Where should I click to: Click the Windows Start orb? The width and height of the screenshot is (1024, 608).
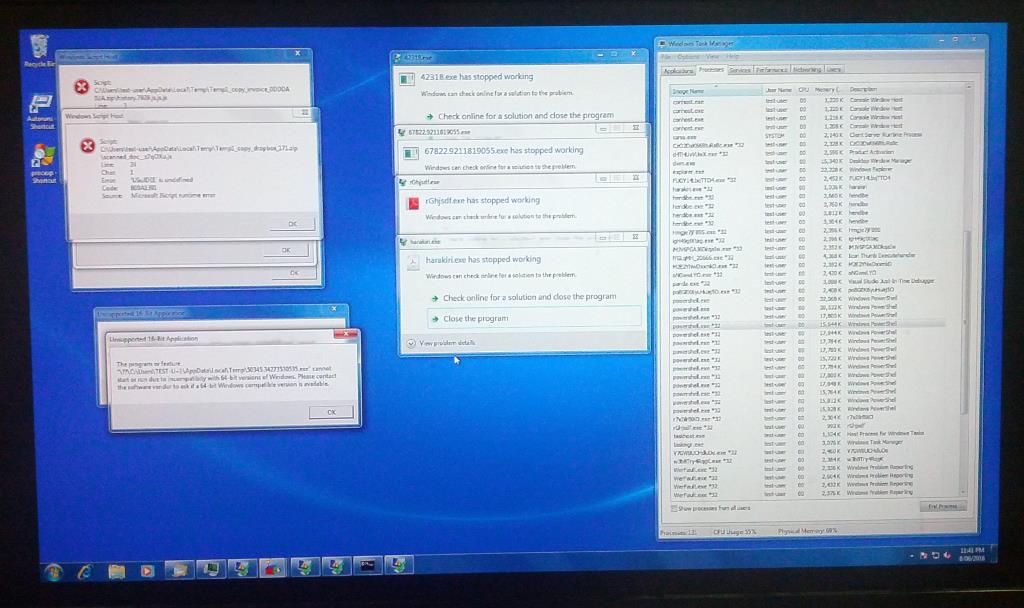point(54,571)
